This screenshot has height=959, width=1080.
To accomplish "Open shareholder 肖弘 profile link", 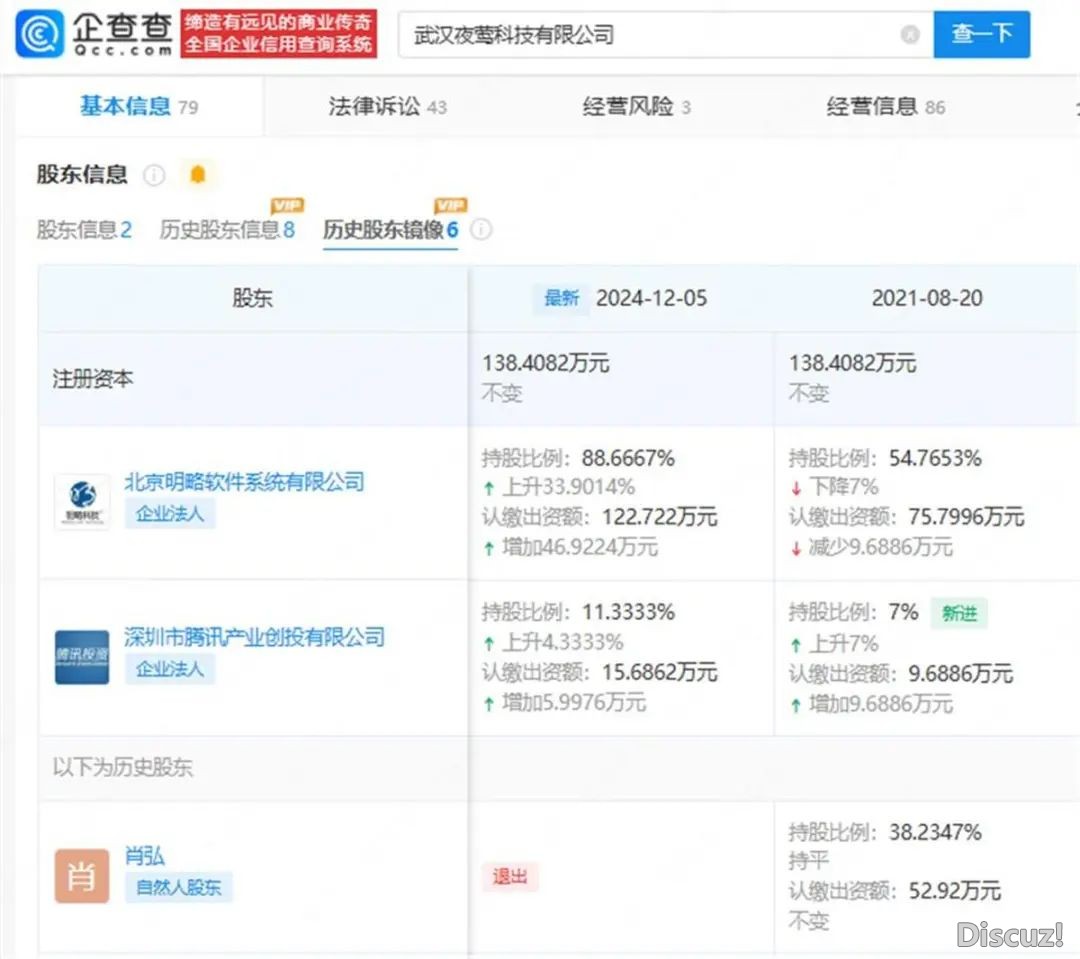I will tap(145, 856).
